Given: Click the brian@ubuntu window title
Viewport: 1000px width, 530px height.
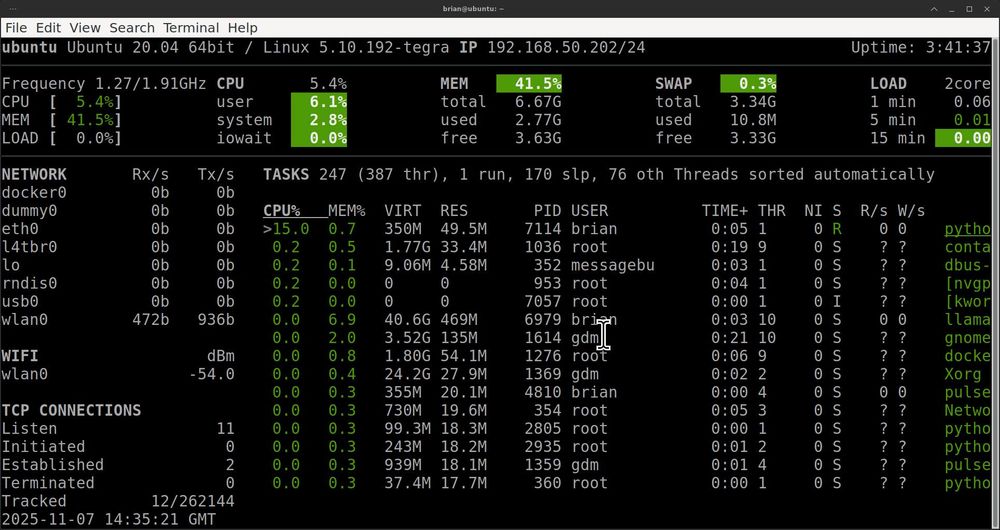Looking at the screenshot, I should [x=474, y=9].
